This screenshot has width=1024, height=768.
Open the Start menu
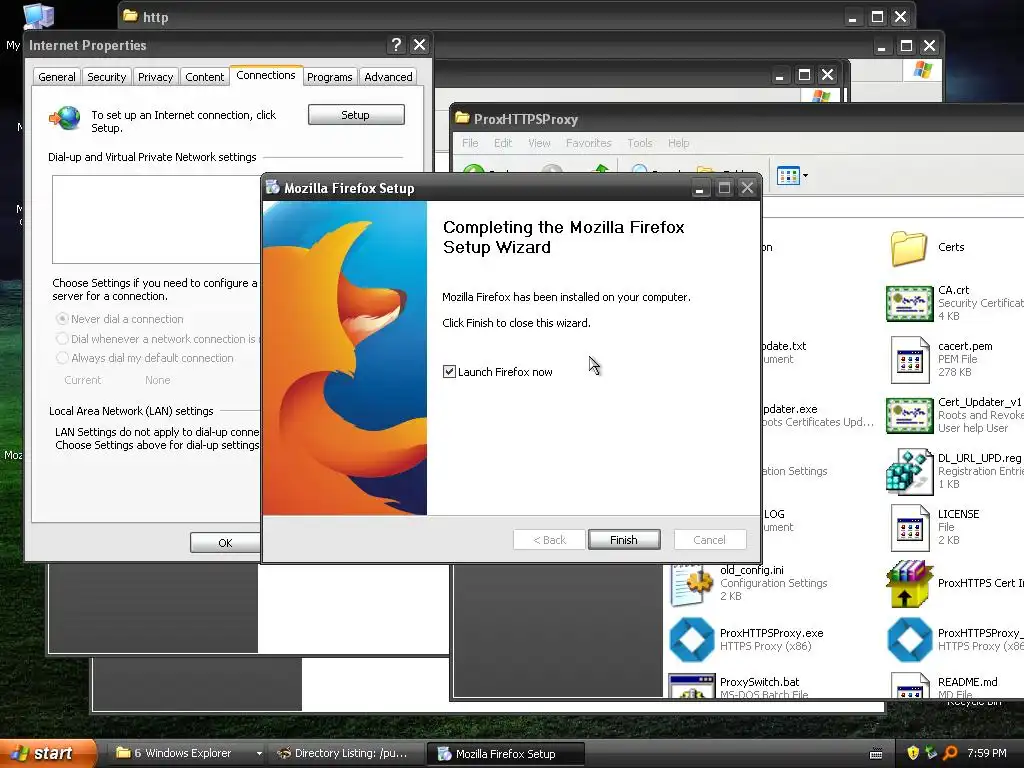coord(48,753)
